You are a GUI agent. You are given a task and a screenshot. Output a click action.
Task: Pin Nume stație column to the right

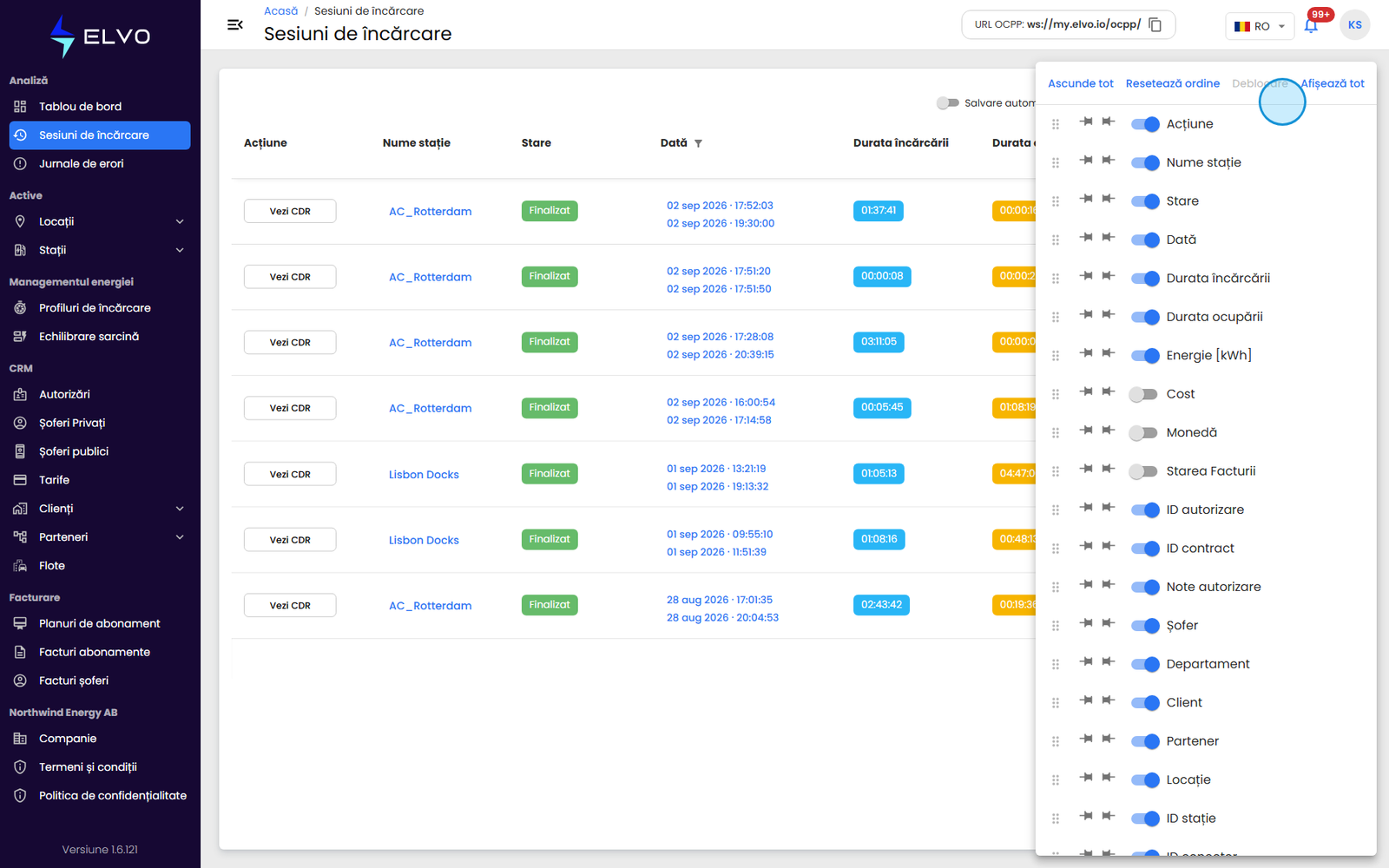coord(1109,160)
